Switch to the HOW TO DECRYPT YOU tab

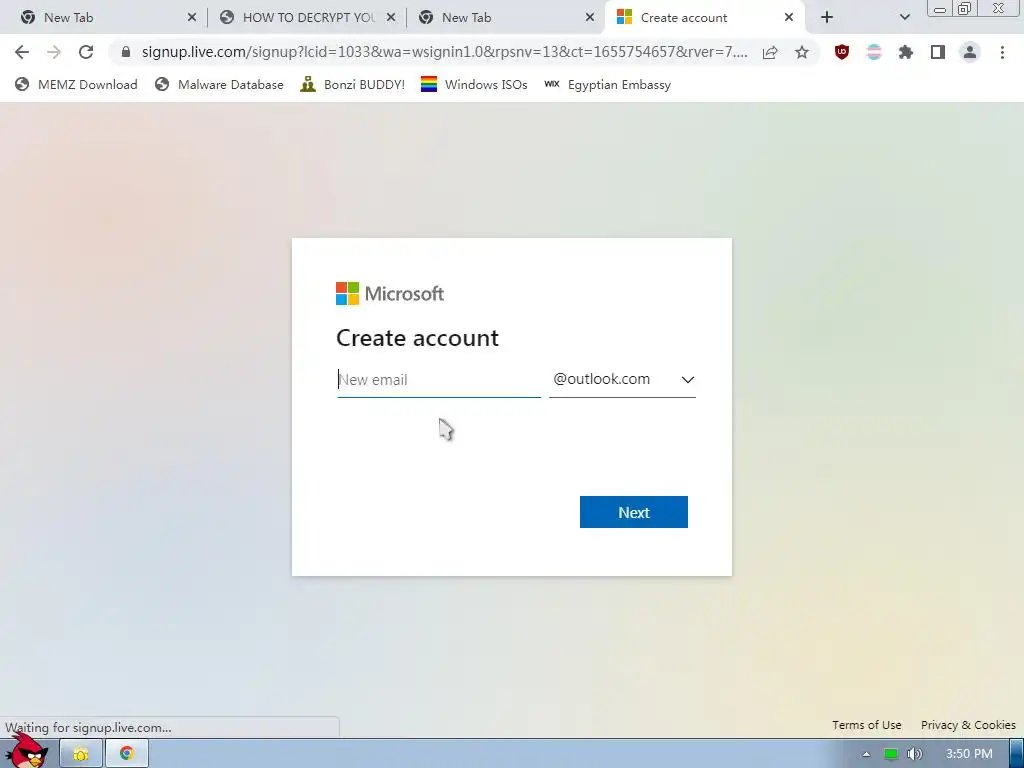coord(307,18)
